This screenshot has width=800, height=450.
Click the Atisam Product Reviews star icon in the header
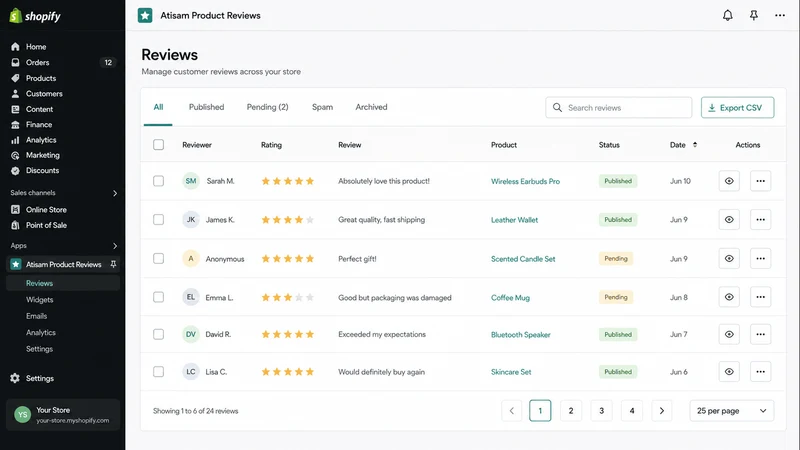coord(145,15)
